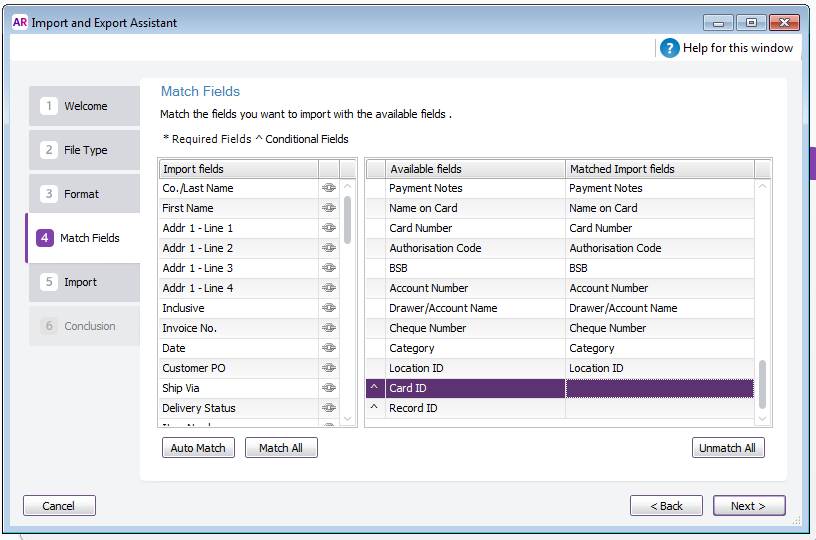This screenshot has width=816, height=540.
Task: Go to the File Type step
Action: pyautogui.click(x=84, y=150)
